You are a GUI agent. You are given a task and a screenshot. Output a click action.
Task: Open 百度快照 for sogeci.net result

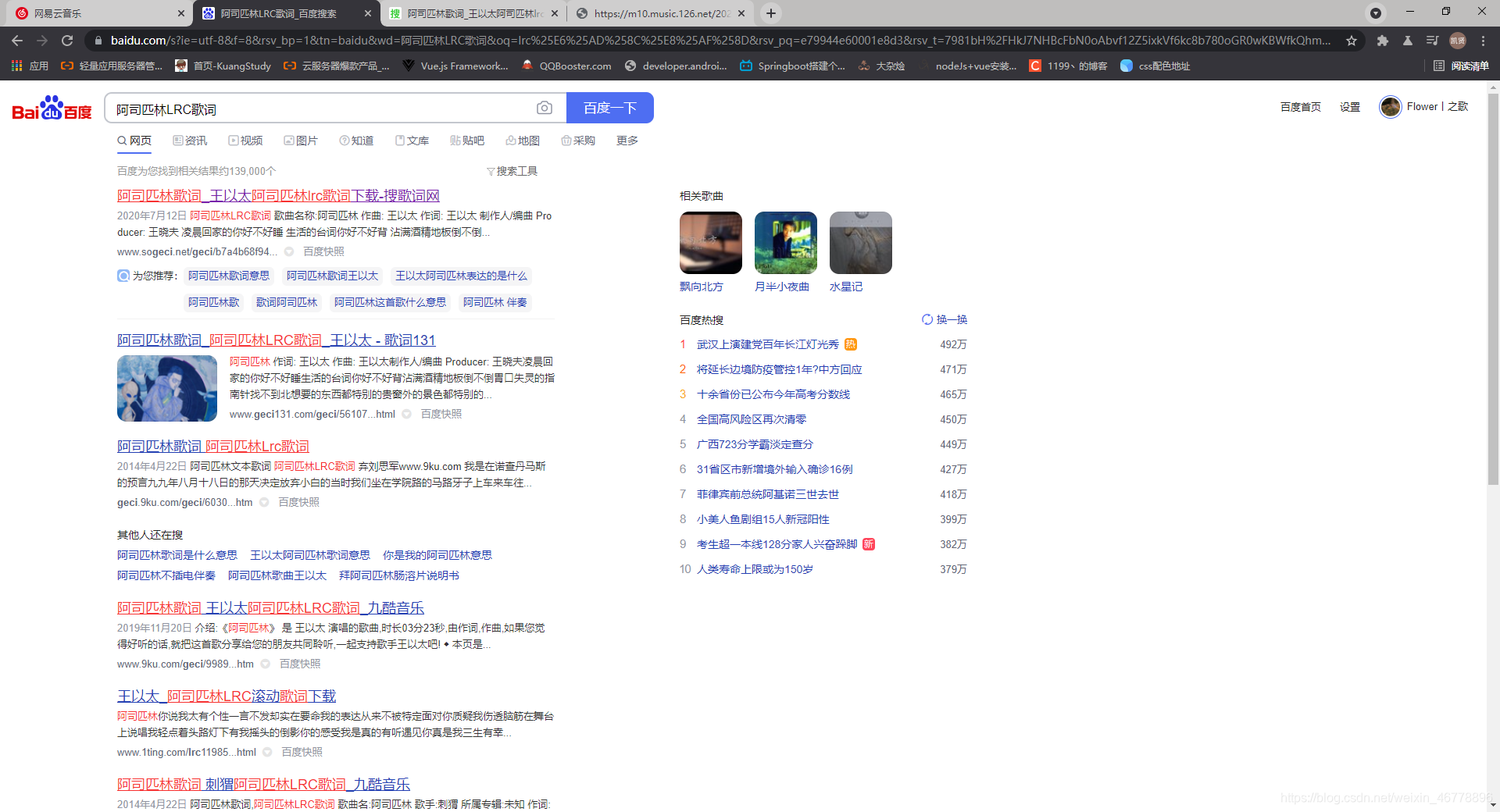coord(323,251)
